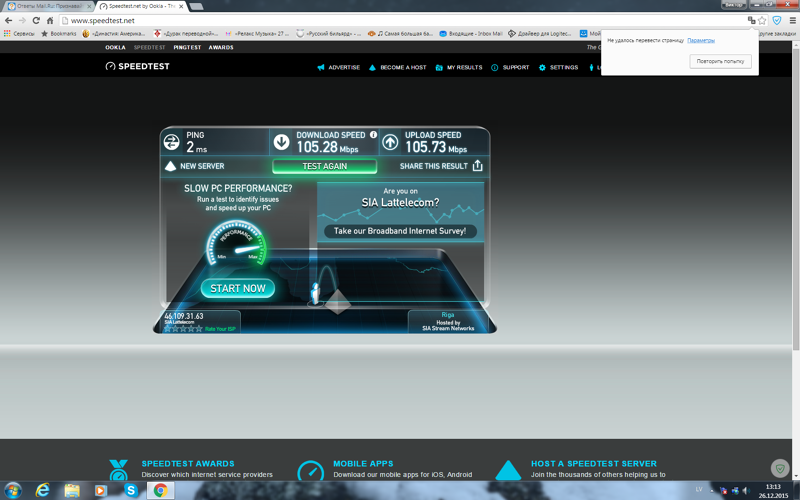The image size is (800, 500).
Task: Open SPEEDTEST AWARDS link
Action: pos(188,463)
